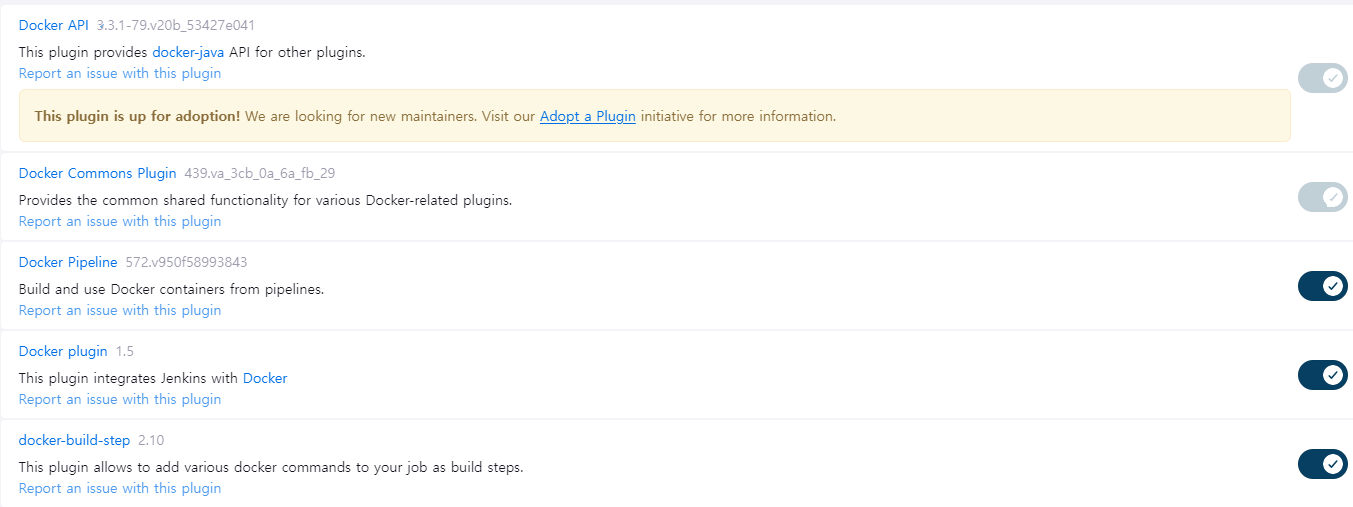Select Docker plugin version 1.5
1353x507 pixels.
124,351
